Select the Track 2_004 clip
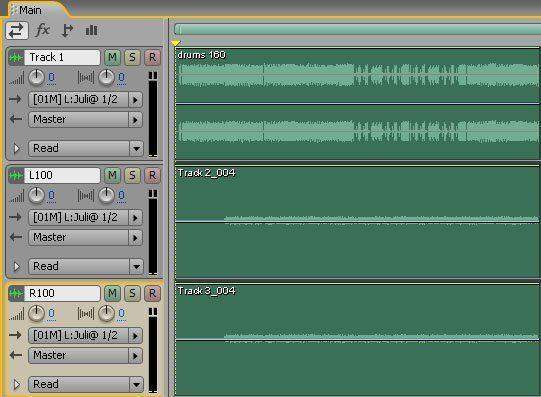The height and width of the screenshot is (397, 541). (357, 222)
